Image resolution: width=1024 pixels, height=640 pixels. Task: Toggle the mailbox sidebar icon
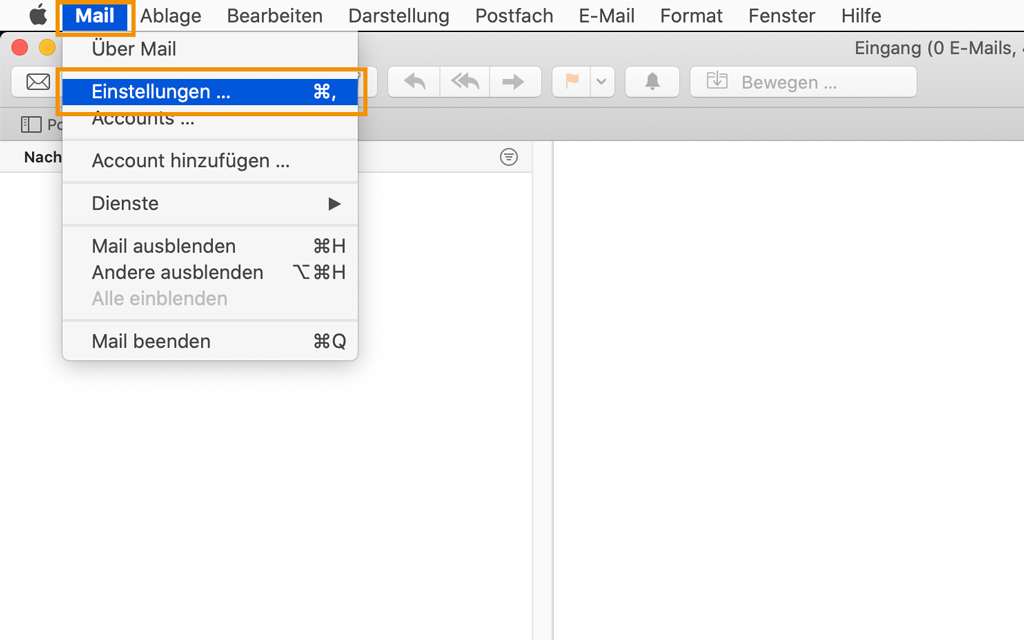coord(31,124)
